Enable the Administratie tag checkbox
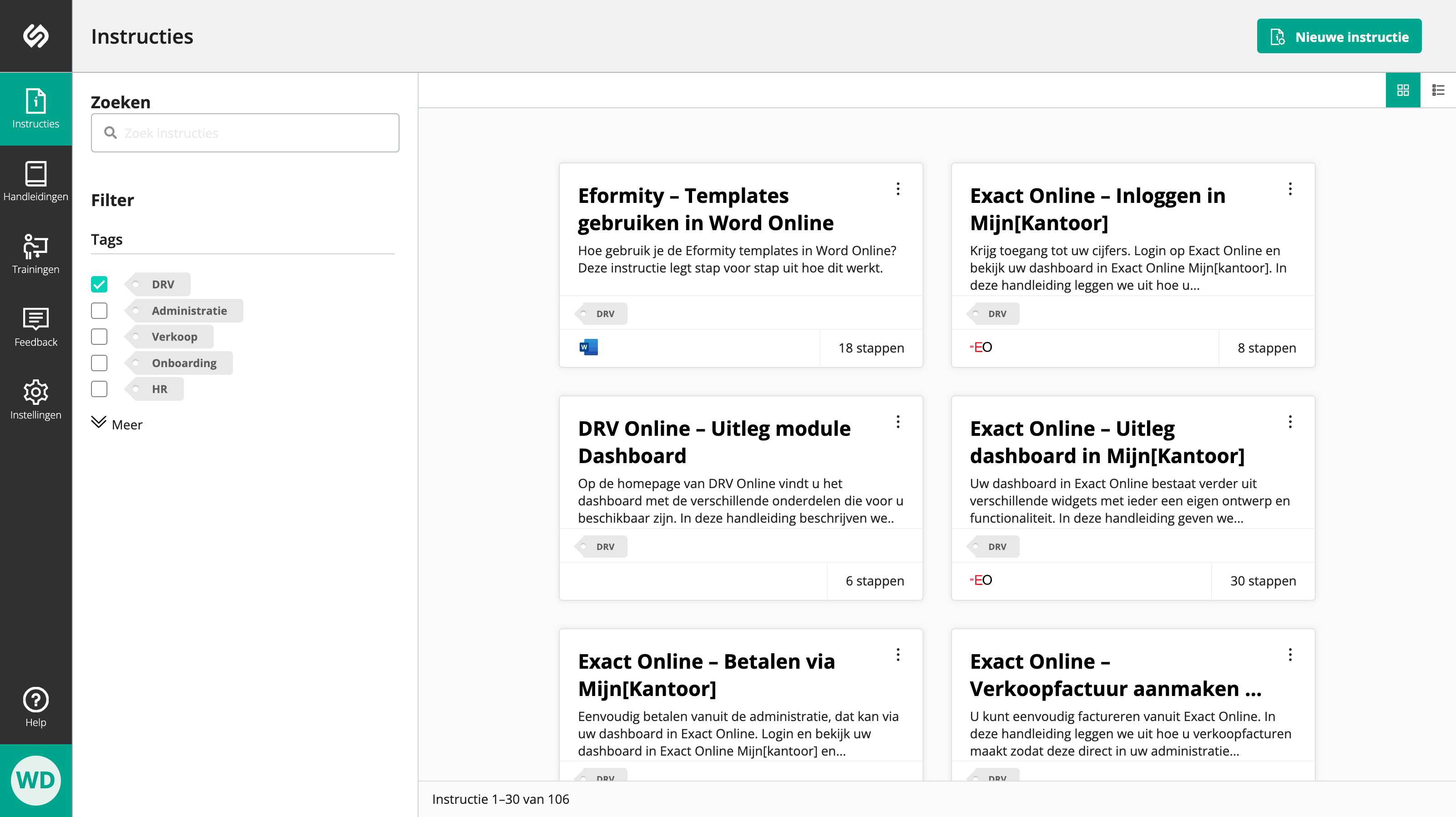Image resolution: width=1456 pixels, height=817 pixels. pos(99,311)
